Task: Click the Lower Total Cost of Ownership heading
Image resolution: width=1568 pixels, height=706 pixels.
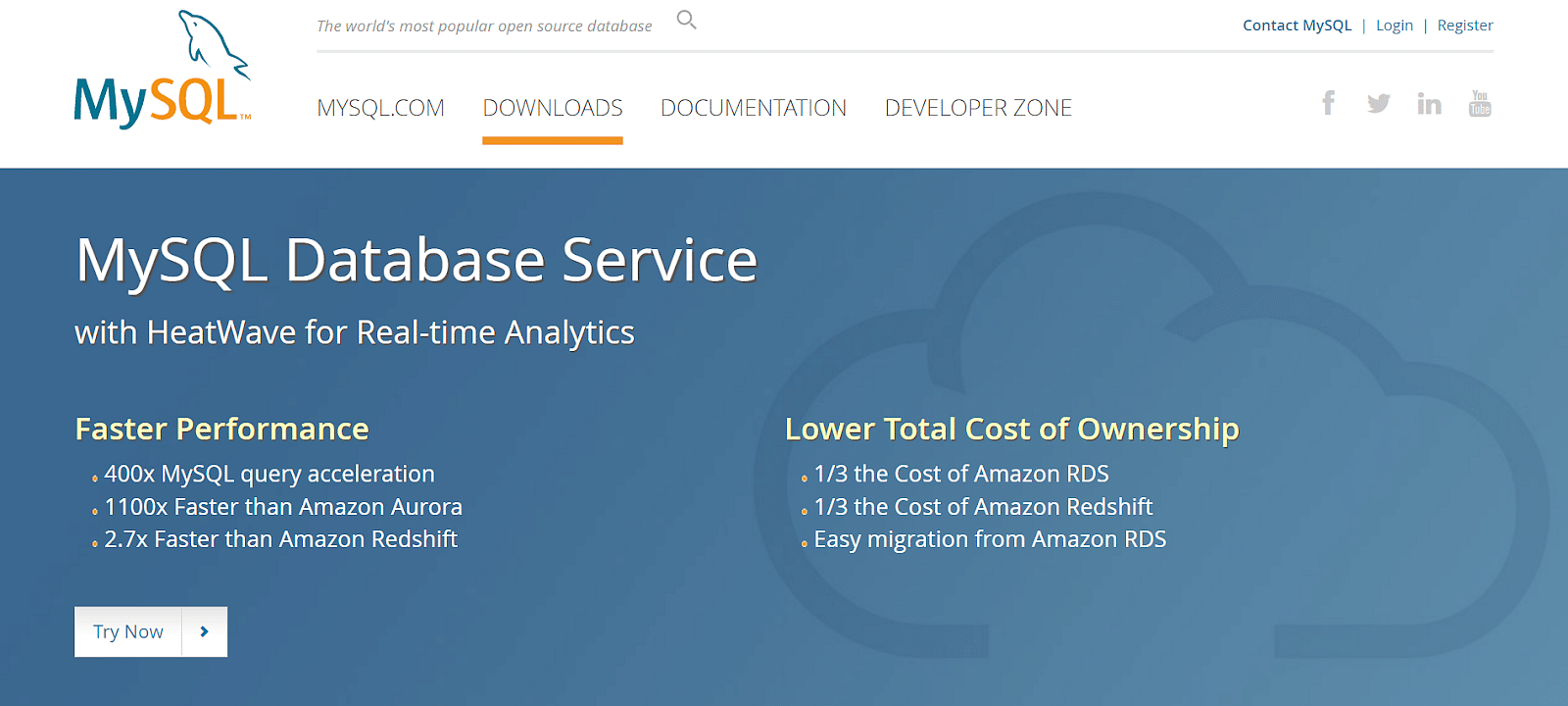Action: (1011, 429)
